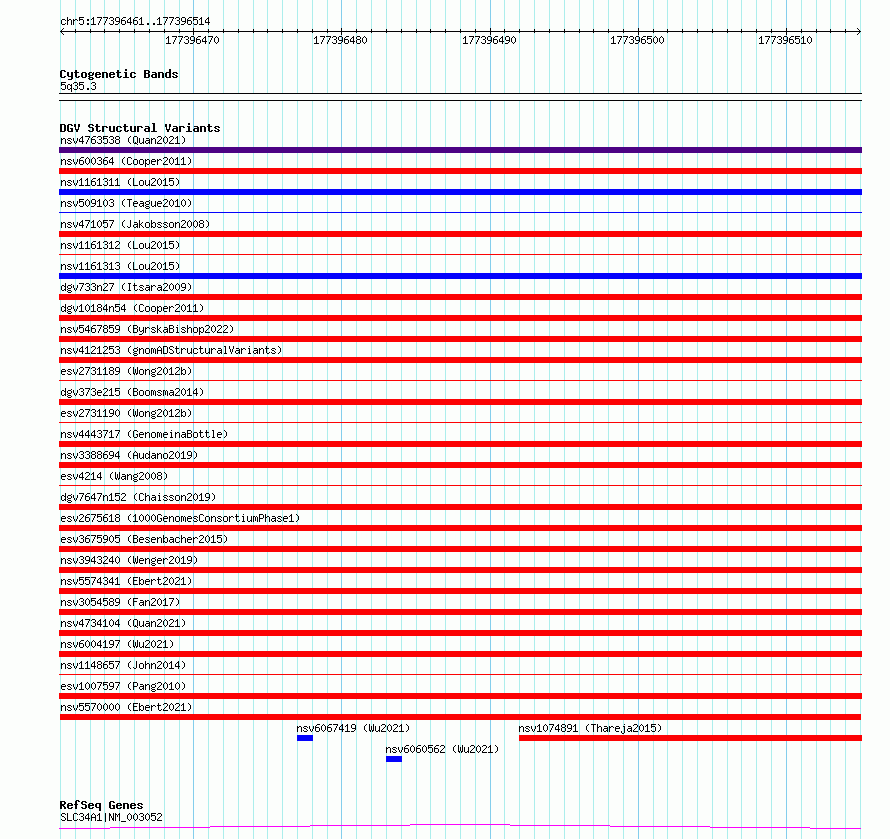This screenshot has width=890, height=839.
Task: Click the nsv4763538 (Quan2021) variant label
Action: coord(123,140)
